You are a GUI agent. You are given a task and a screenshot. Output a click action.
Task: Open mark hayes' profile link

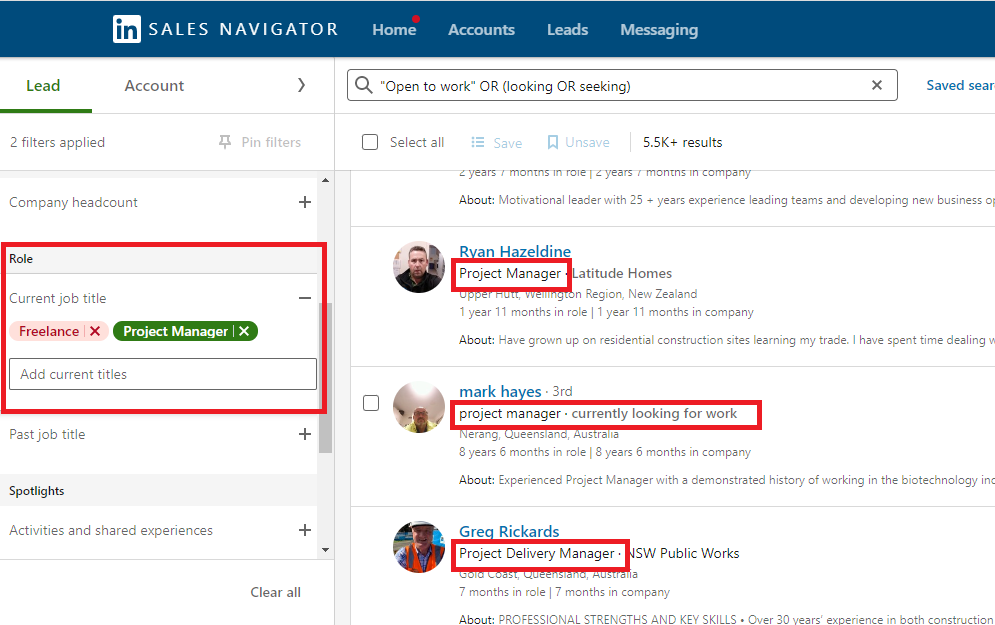click(500, 391)
